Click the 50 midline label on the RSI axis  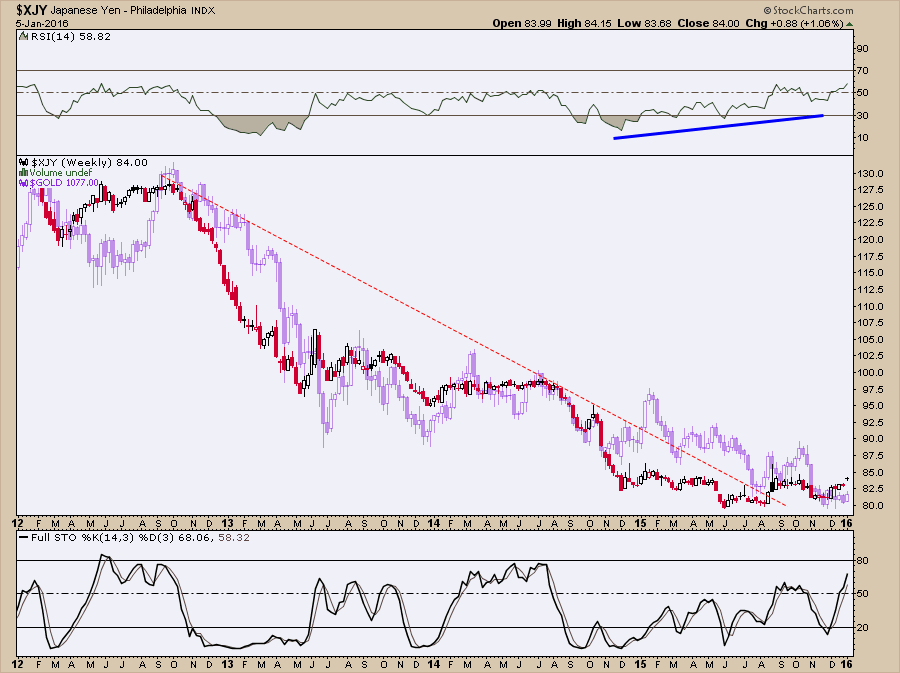pos(862,93)
